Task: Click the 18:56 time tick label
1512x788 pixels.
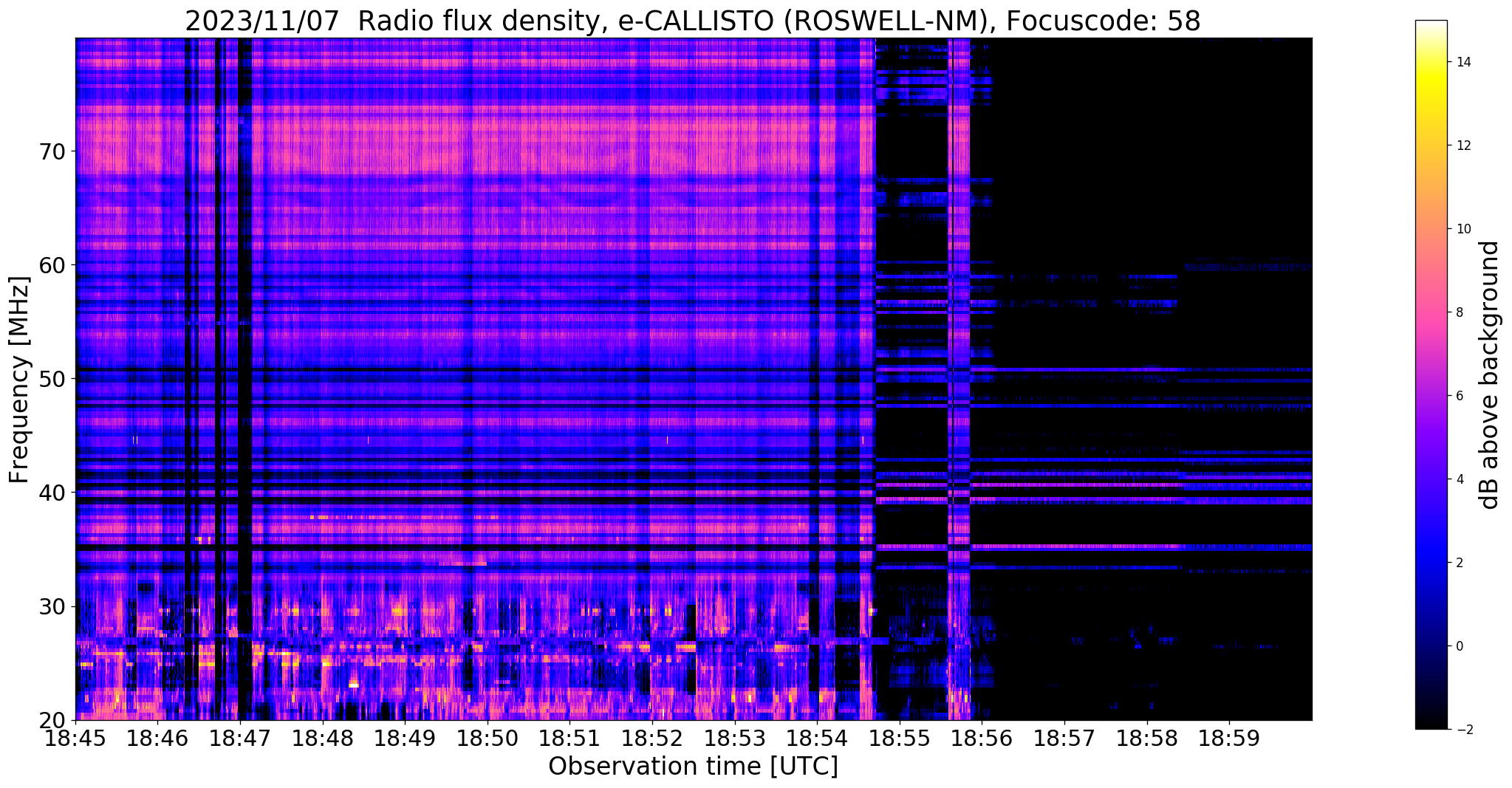Action: click(982, 737)
